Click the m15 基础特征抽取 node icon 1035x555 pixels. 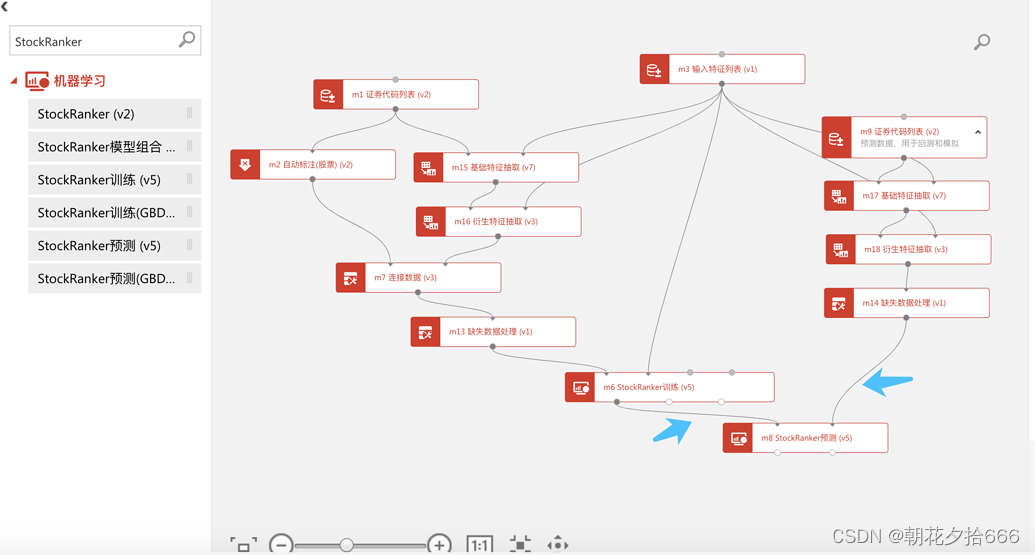428,168
